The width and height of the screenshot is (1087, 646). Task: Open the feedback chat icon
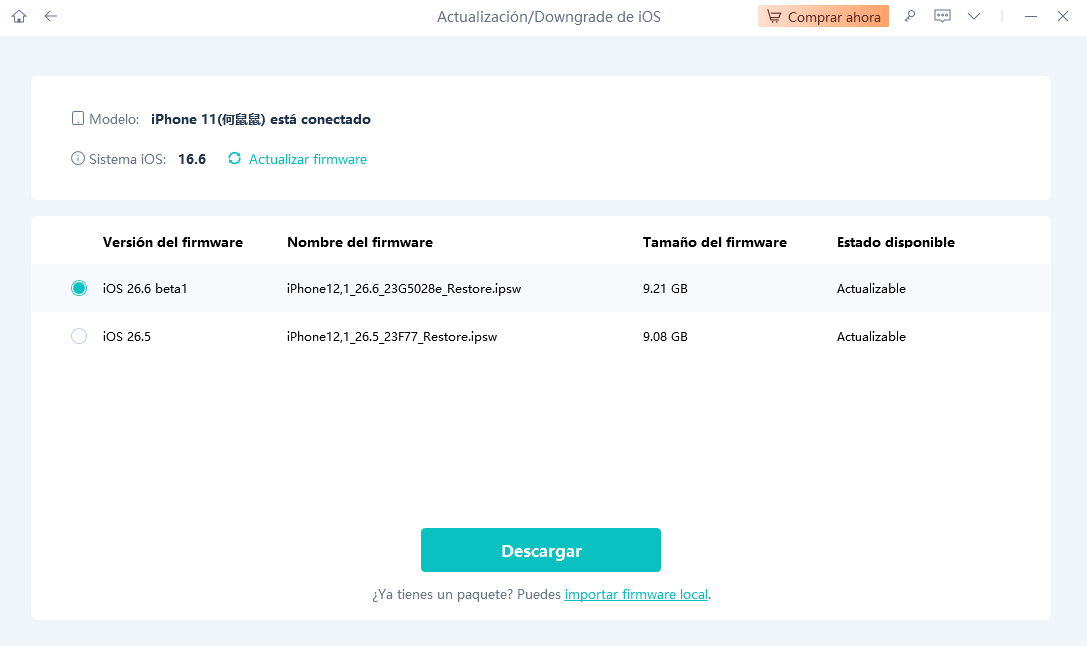(942, 16)
